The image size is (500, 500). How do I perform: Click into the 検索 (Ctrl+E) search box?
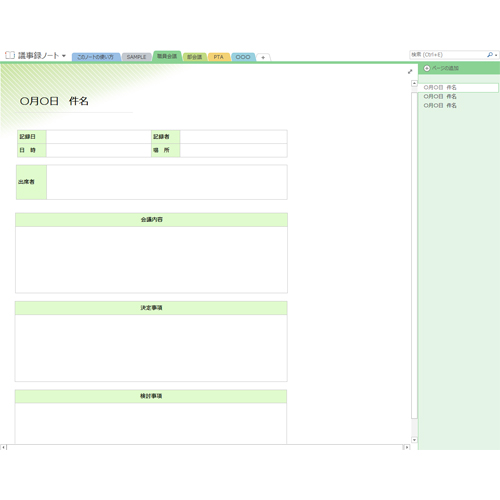(x=448, y=55)
